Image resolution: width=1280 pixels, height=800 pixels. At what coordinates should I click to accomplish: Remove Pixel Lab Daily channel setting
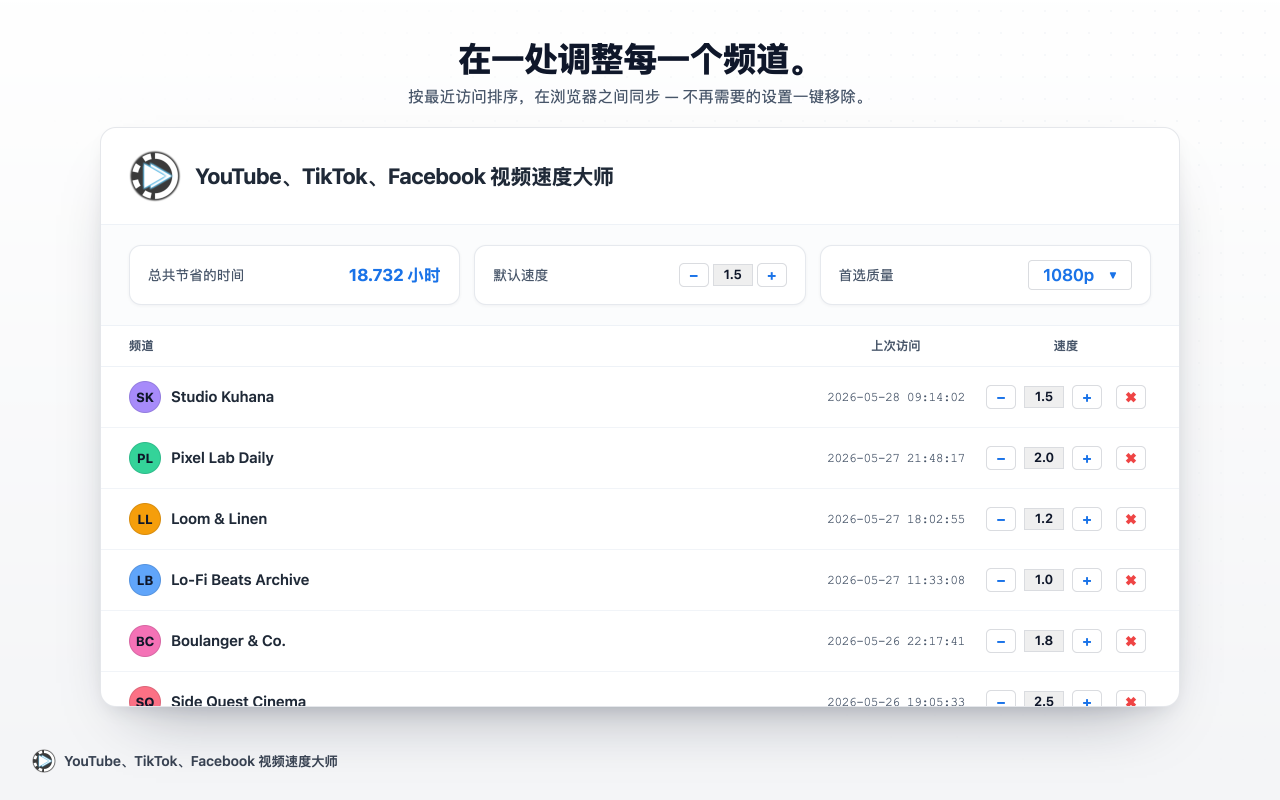click(1131, 458)
